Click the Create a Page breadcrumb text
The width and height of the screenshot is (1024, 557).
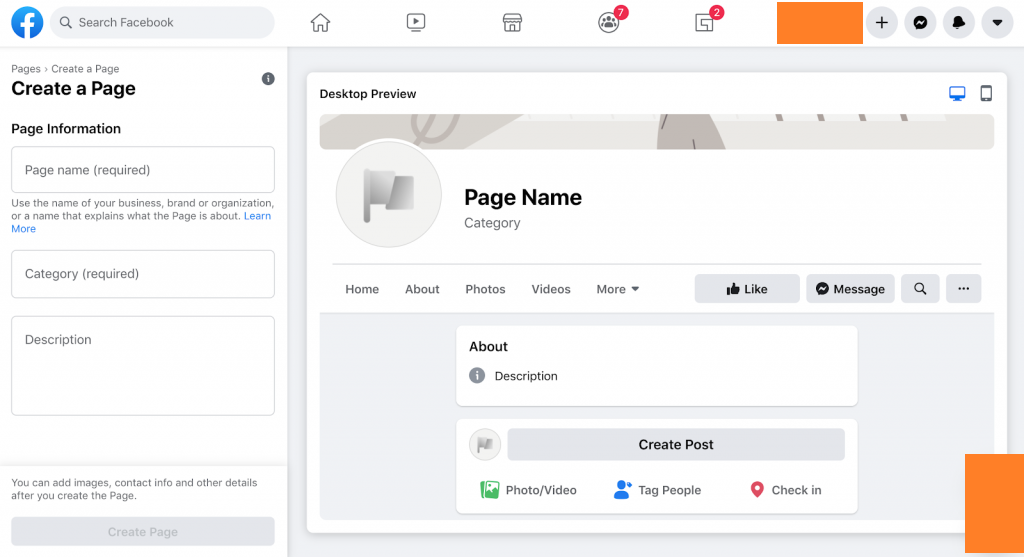click(86, 69)
